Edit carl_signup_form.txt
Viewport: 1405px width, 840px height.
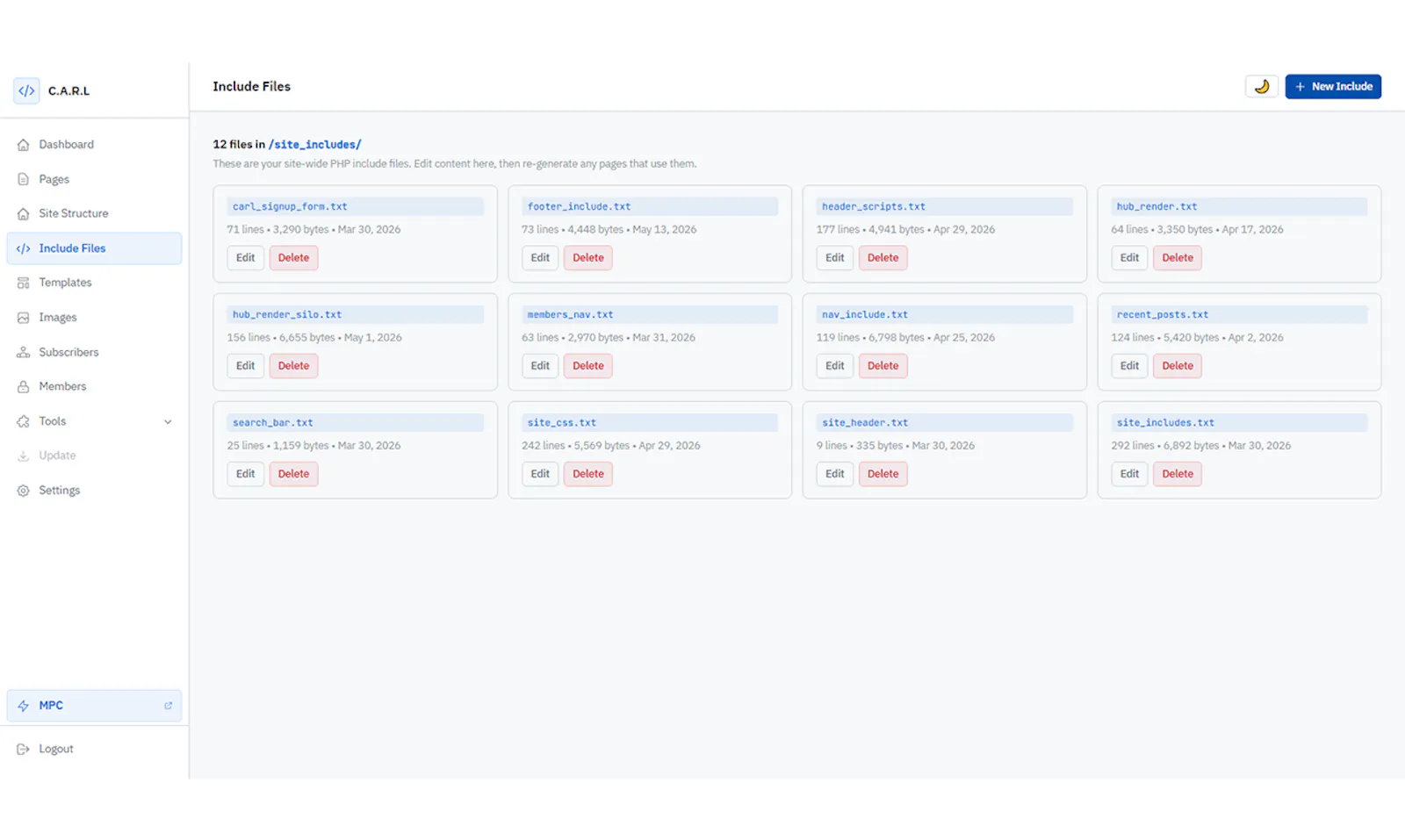tap(245, 258)
